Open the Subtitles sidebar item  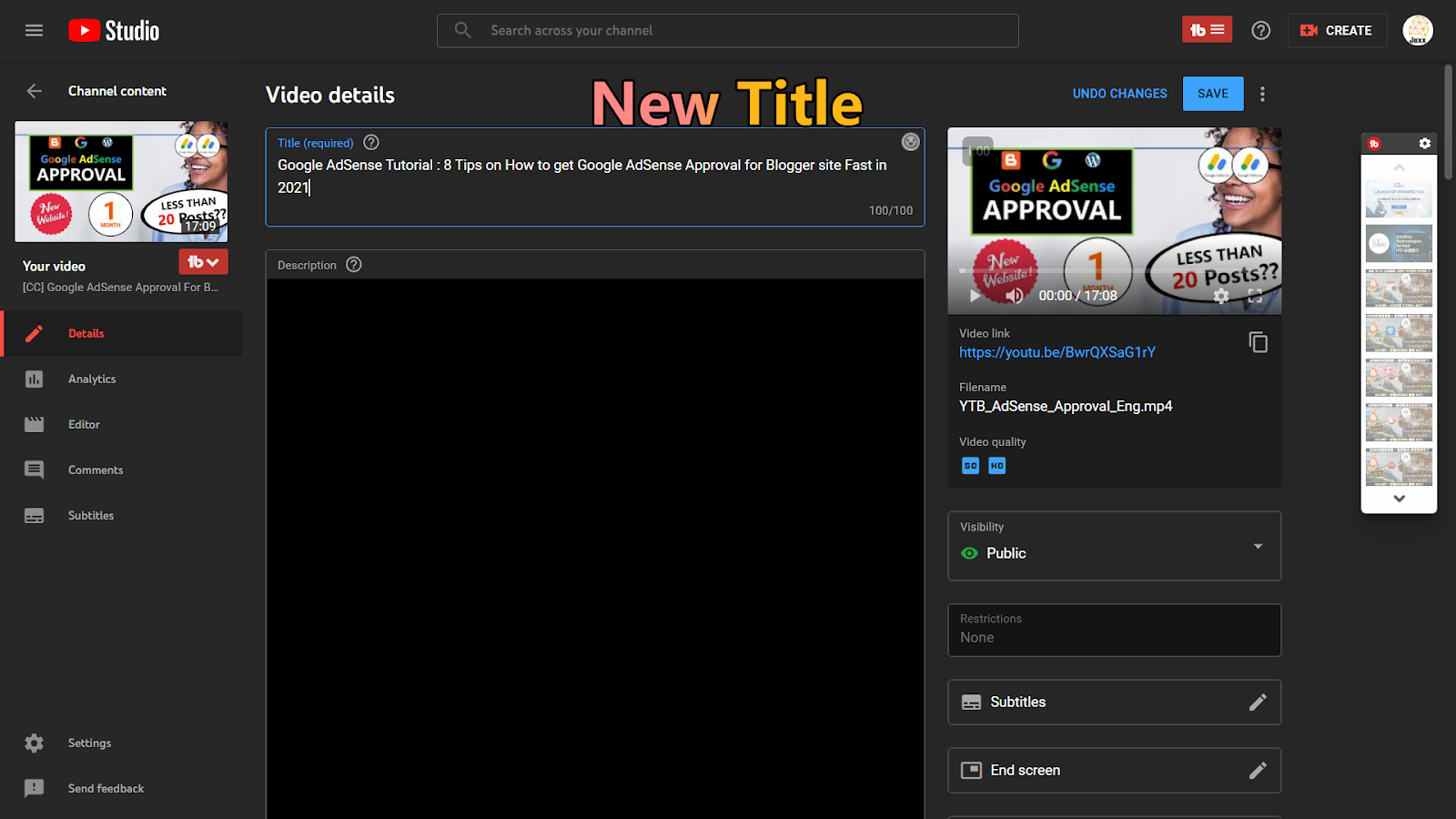pyautogui.click(x=123, y=516)
